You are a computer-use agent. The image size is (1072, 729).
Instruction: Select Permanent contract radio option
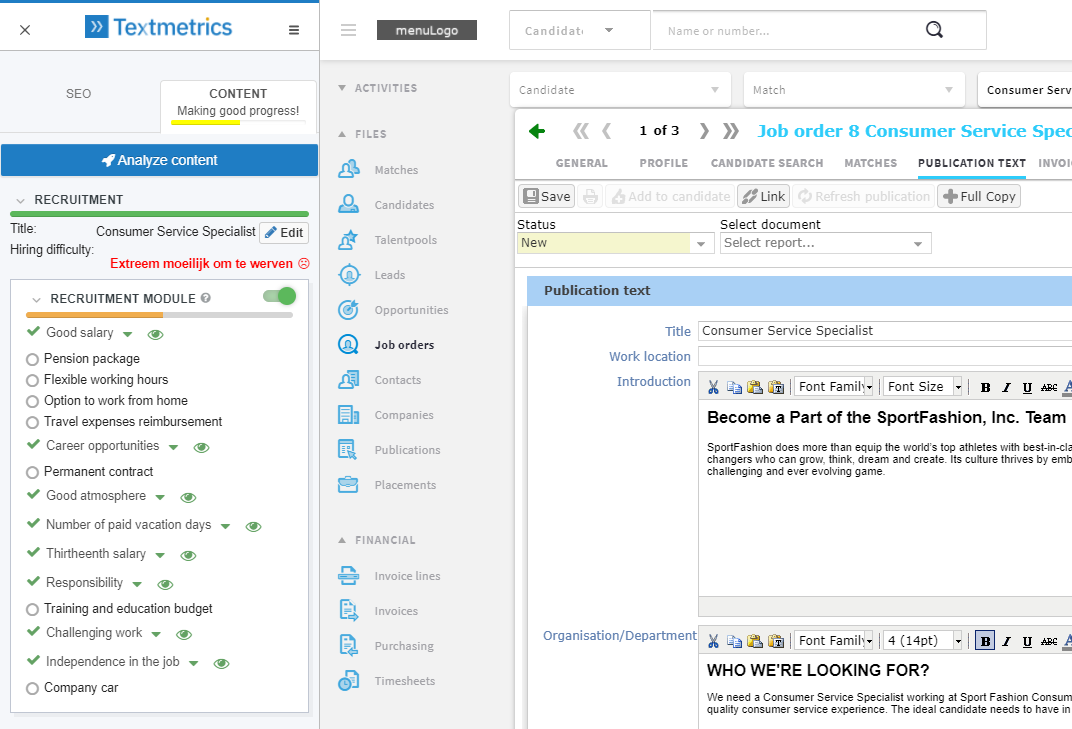point(32,473)
